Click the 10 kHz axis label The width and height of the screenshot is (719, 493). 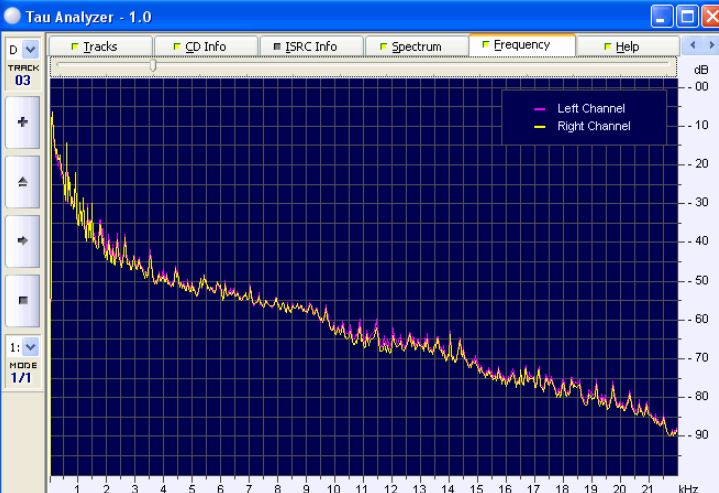pyautogui.click(x=334, y=489)
